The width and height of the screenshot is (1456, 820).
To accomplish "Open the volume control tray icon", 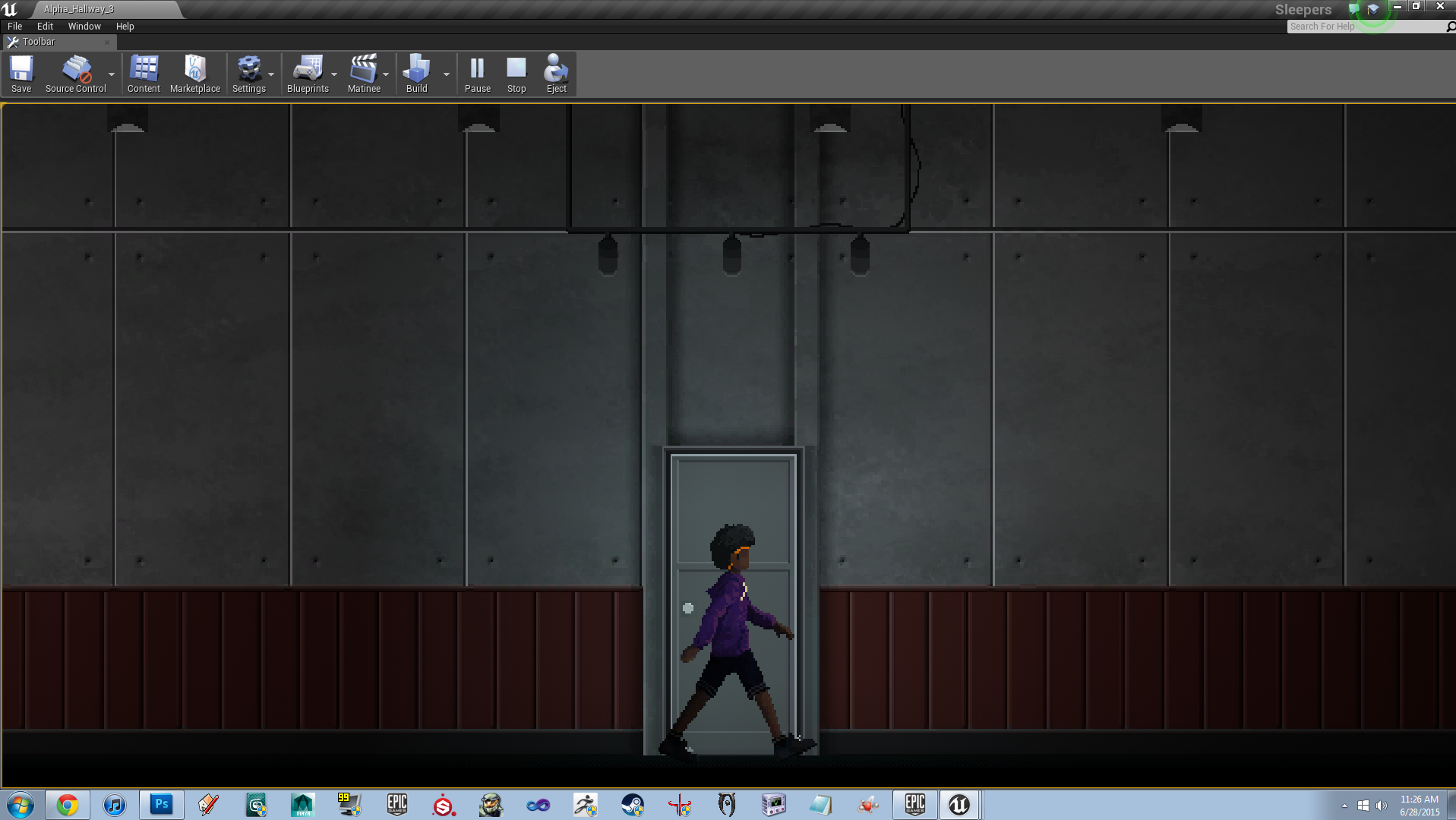I will pos(1382,806).
